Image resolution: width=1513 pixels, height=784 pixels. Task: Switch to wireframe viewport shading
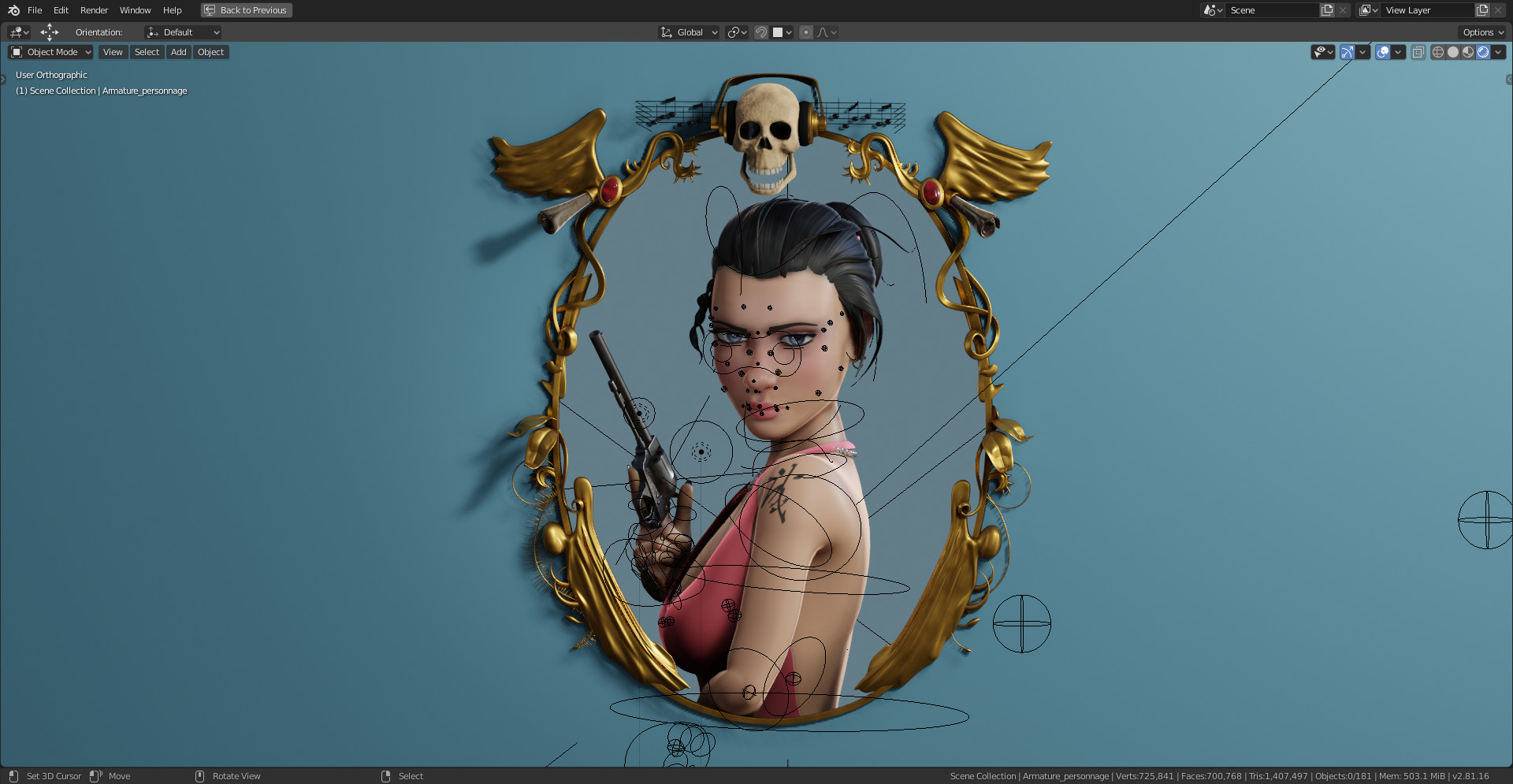[1438, 52]
